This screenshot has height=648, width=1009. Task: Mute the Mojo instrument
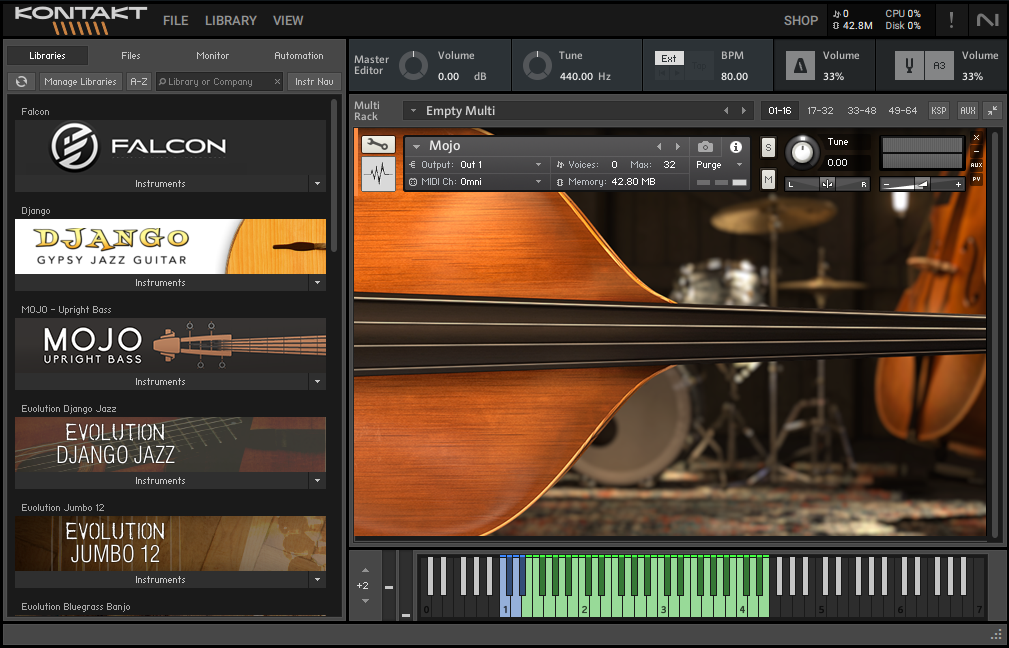[768, 179]
